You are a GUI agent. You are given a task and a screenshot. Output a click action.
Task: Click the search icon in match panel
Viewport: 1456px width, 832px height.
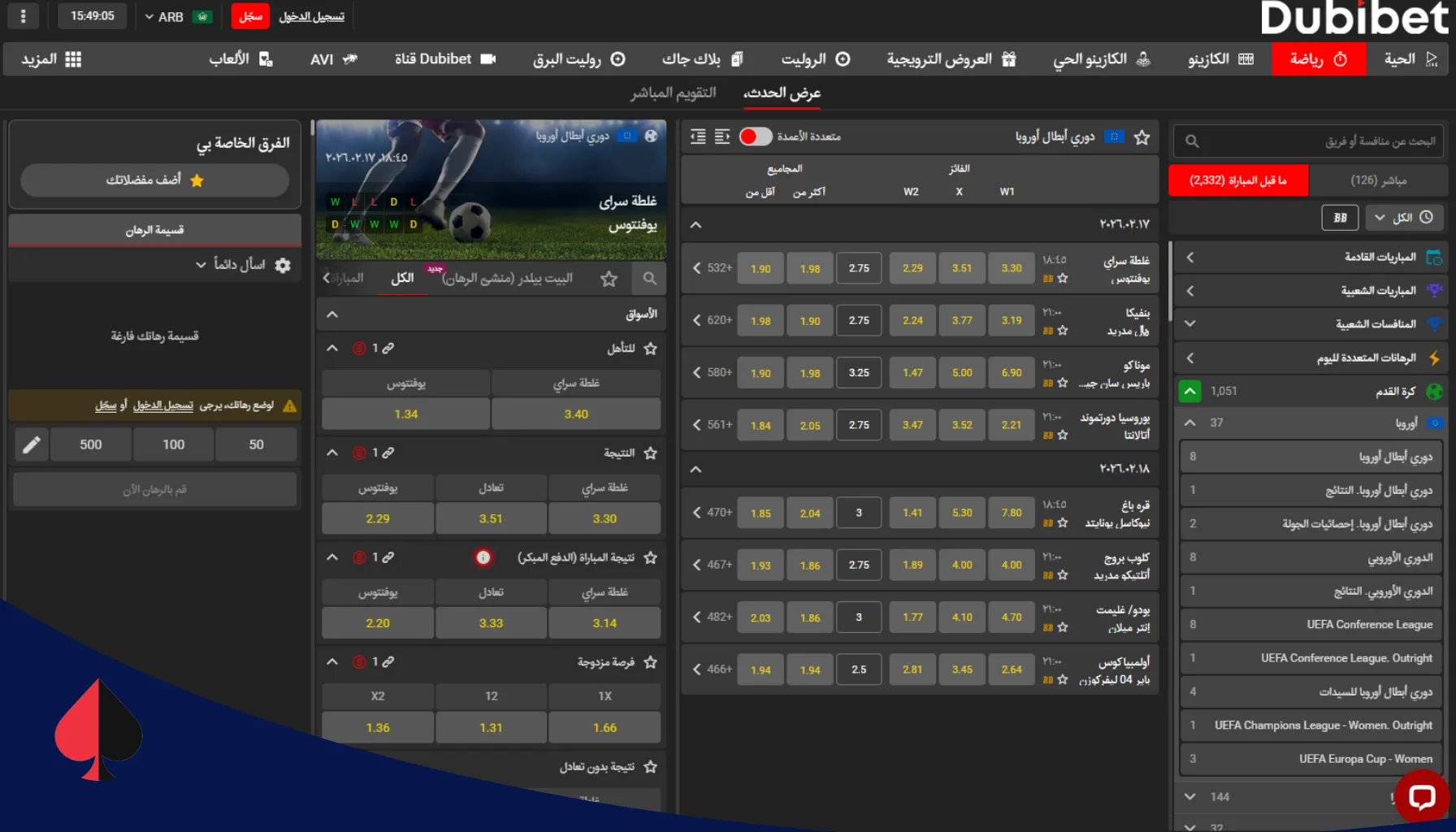(x=649, y=279)
